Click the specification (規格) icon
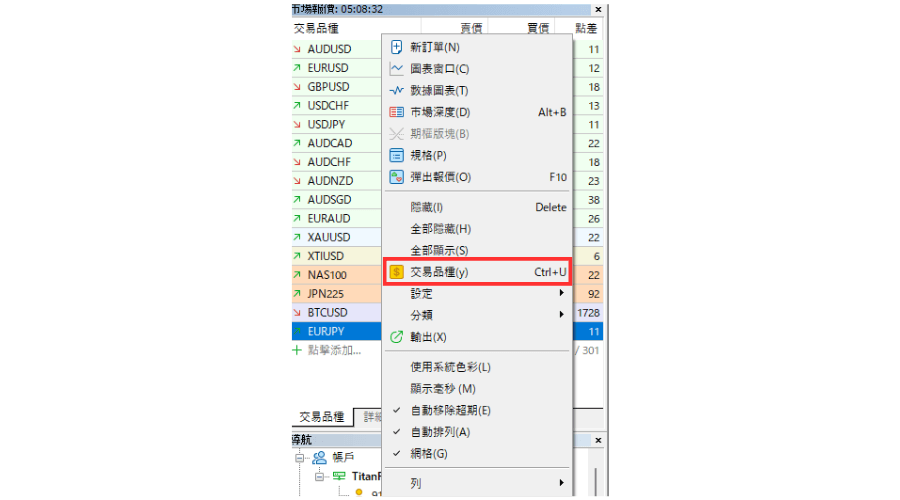900x500 pixels. 396,155
